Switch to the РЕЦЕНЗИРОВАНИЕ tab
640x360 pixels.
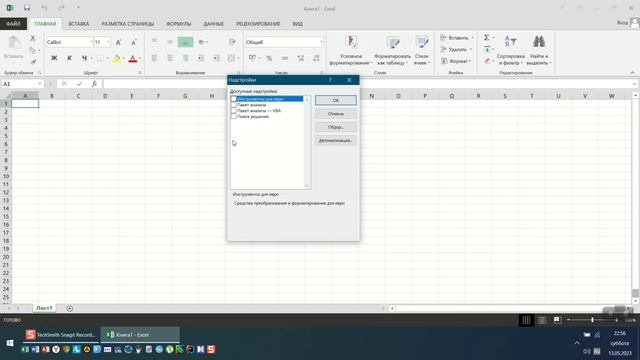258,24
